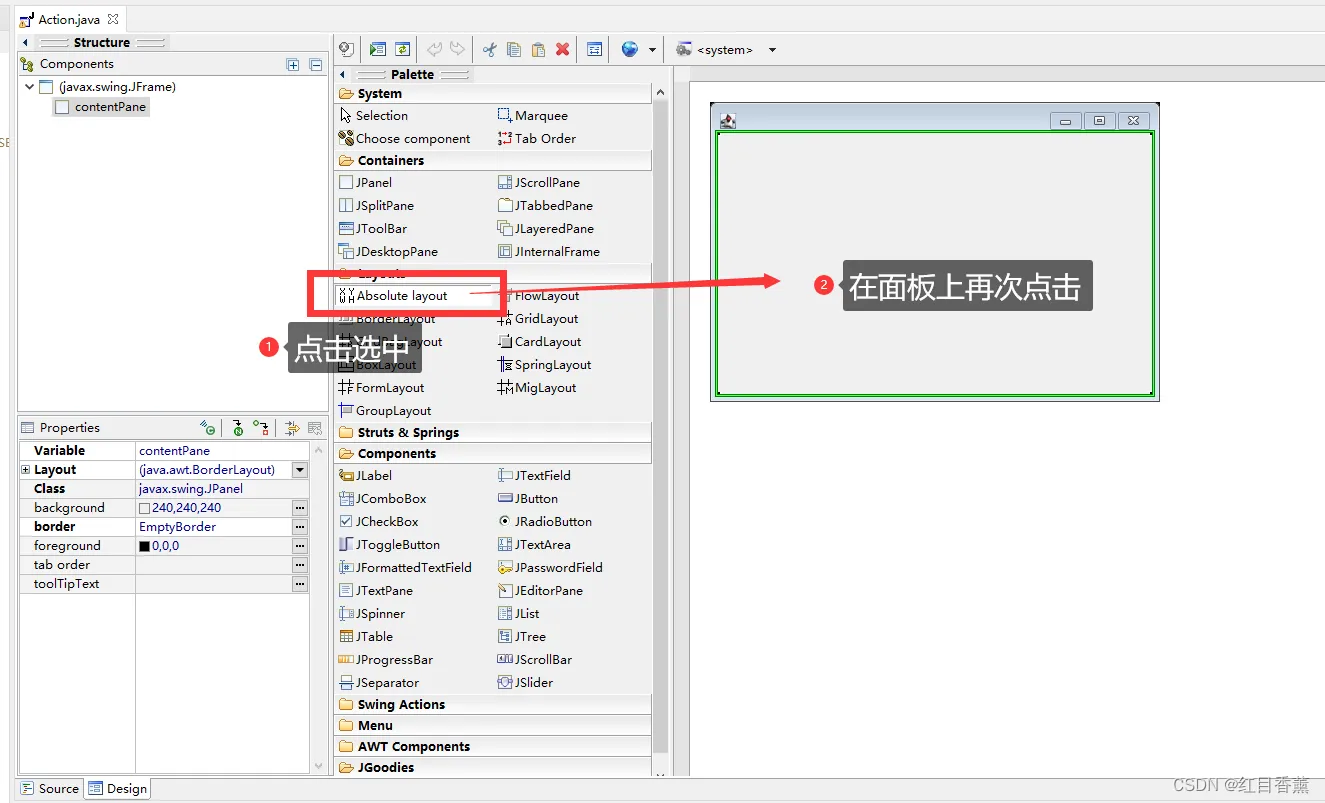The height and width of the screenshot is (803, 1325).
Task: Select JPanel container in palette
Action: (x=366, y=183)
